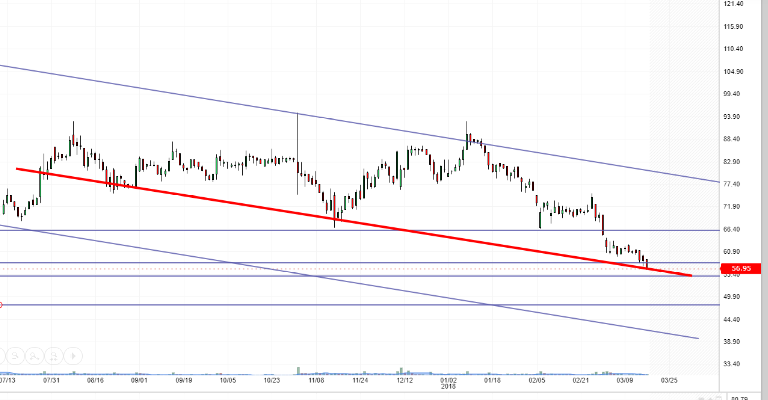Click the 49.90 price axis label
Image resolution: width=768 pixels, height=400 pixels.
point(732,297)
